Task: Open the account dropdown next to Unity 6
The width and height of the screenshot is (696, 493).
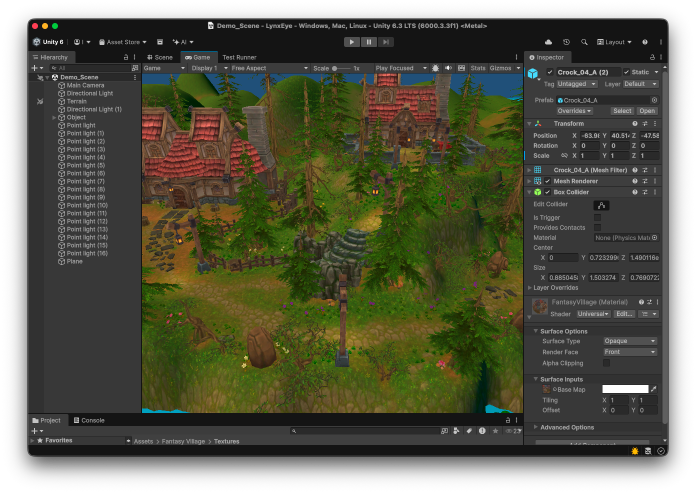Action: 82,42
